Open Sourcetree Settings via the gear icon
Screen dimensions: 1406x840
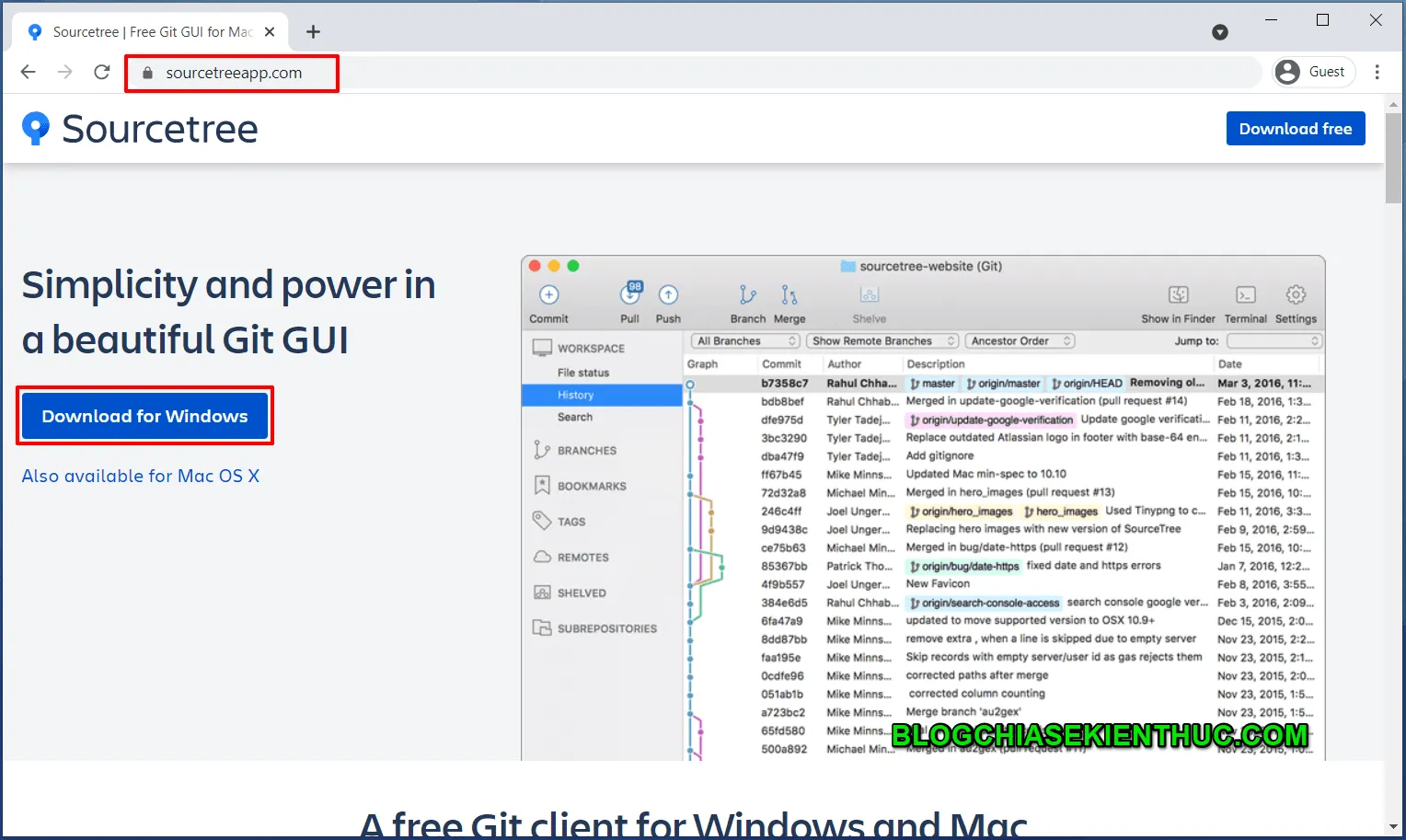click(x=1297, y=296)
